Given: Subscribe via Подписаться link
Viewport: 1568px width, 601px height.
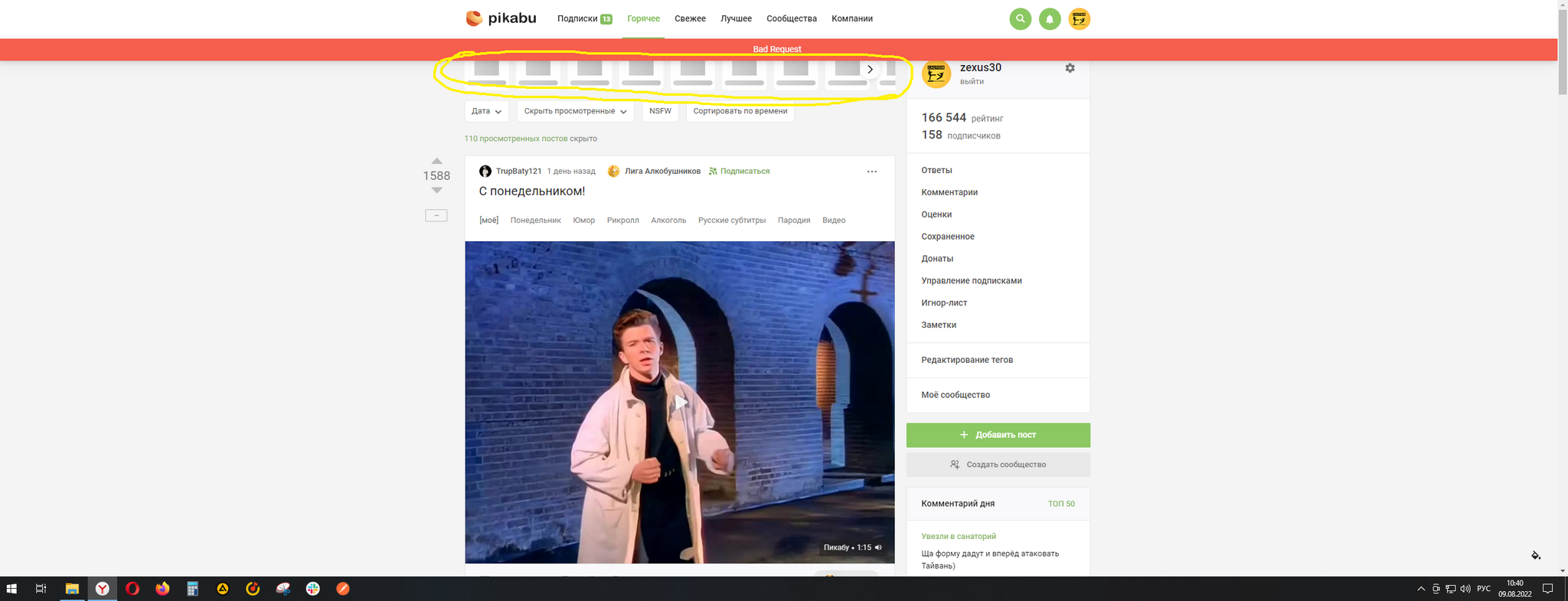Looking at the screenshot, I should (x=739, y=171).
